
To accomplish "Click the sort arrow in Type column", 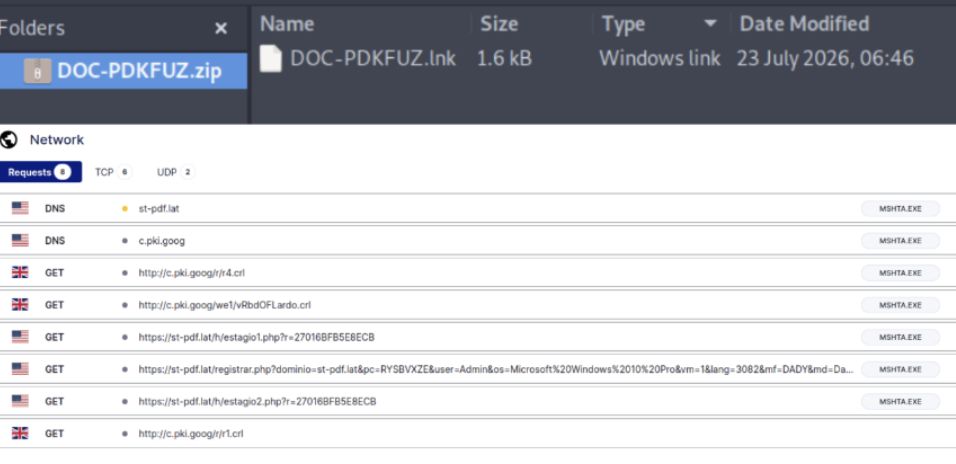I will click(710, 24).
